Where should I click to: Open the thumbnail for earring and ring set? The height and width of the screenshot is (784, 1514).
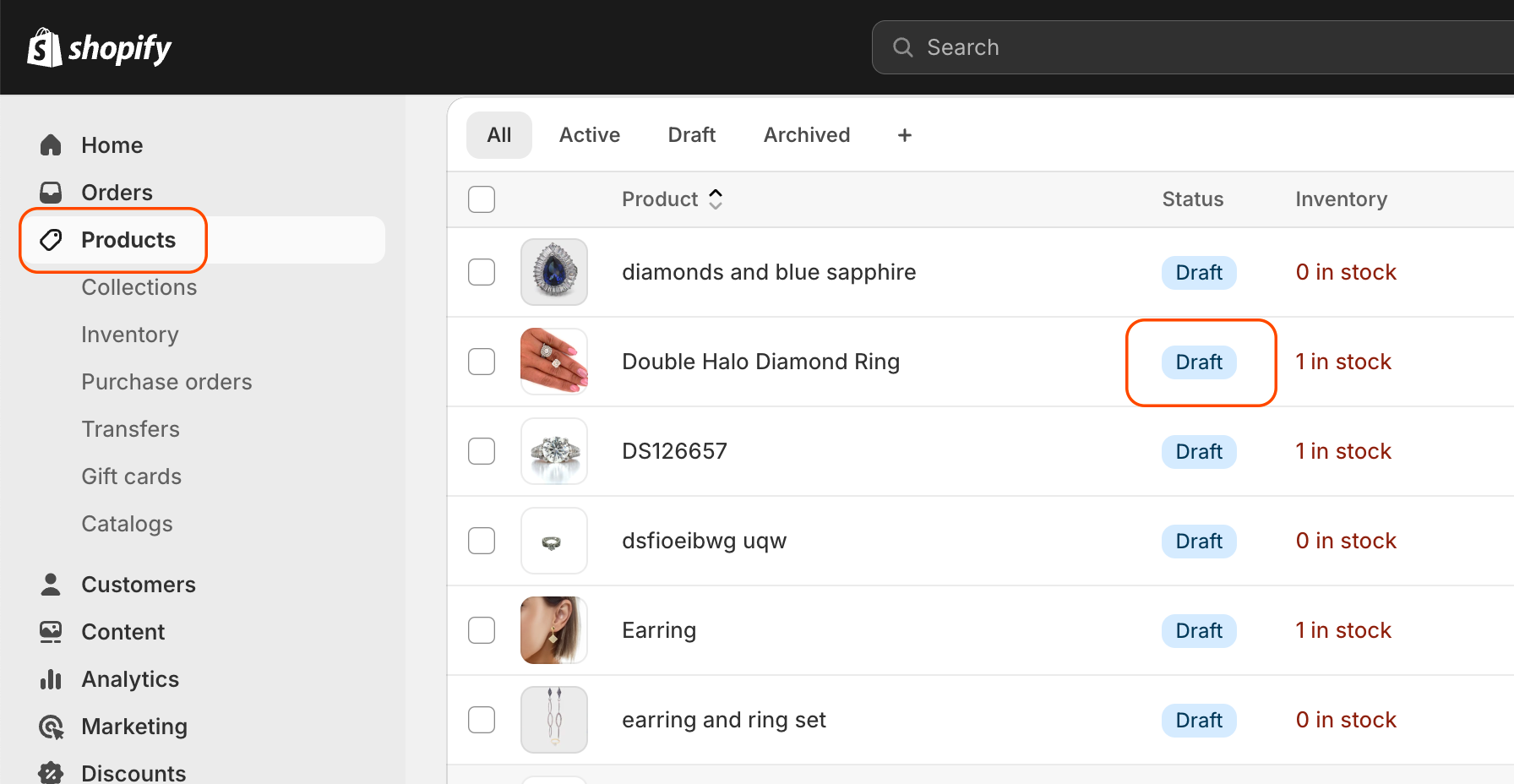coord(553,719)
